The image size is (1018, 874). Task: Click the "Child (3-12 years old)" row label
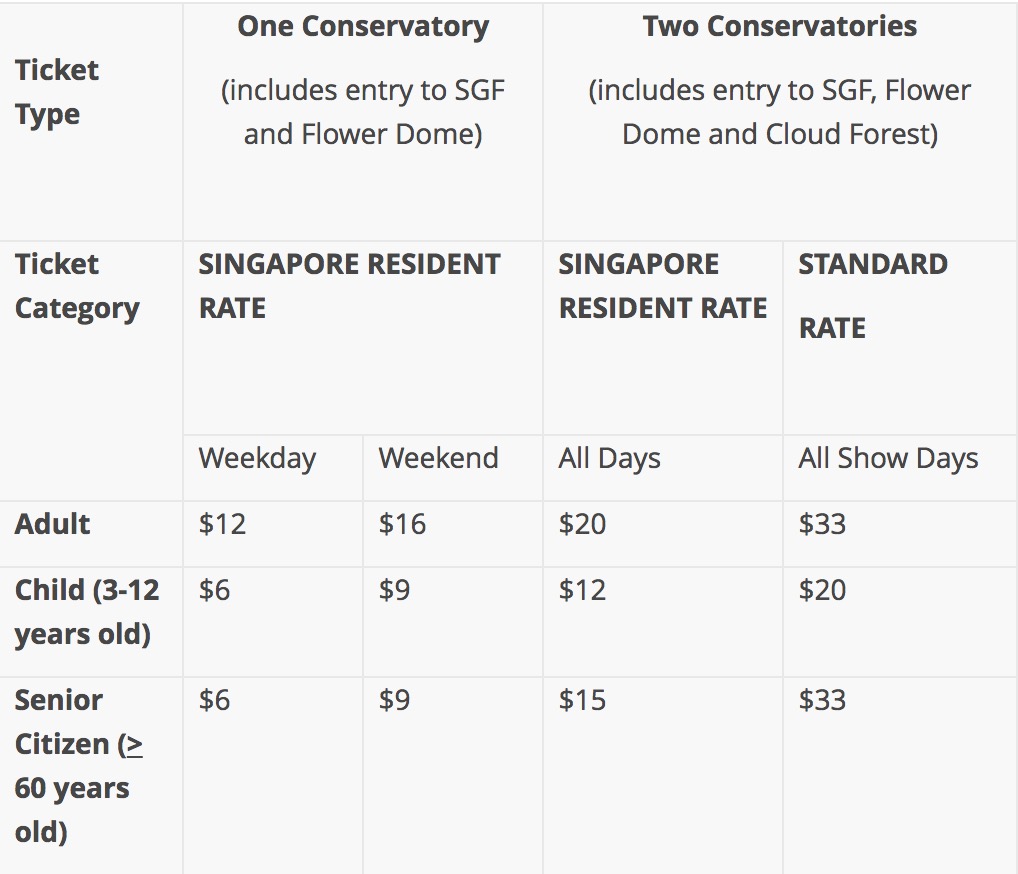click(87, 611)
